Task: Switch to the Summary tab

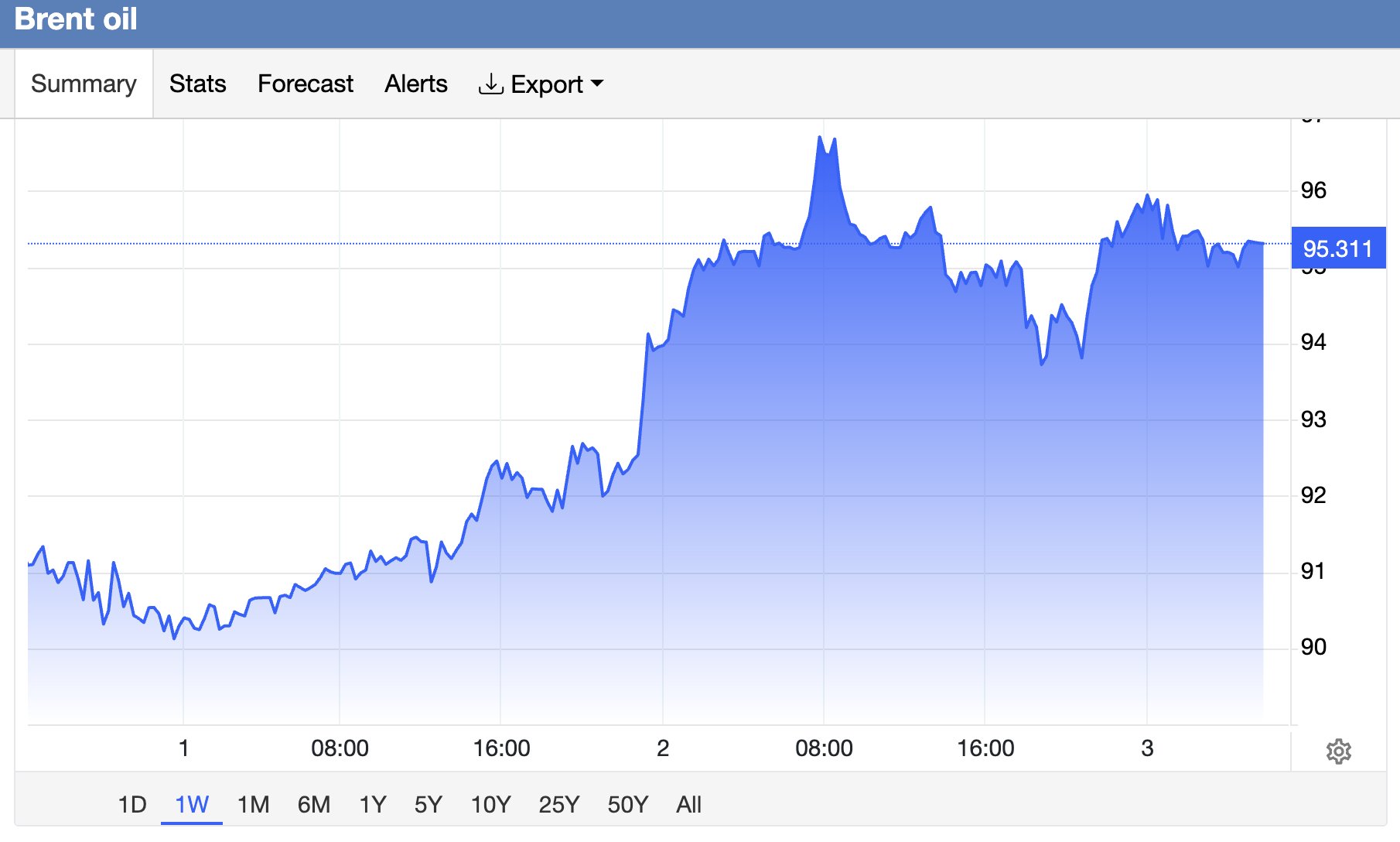Action: click(x=84, y=84)
